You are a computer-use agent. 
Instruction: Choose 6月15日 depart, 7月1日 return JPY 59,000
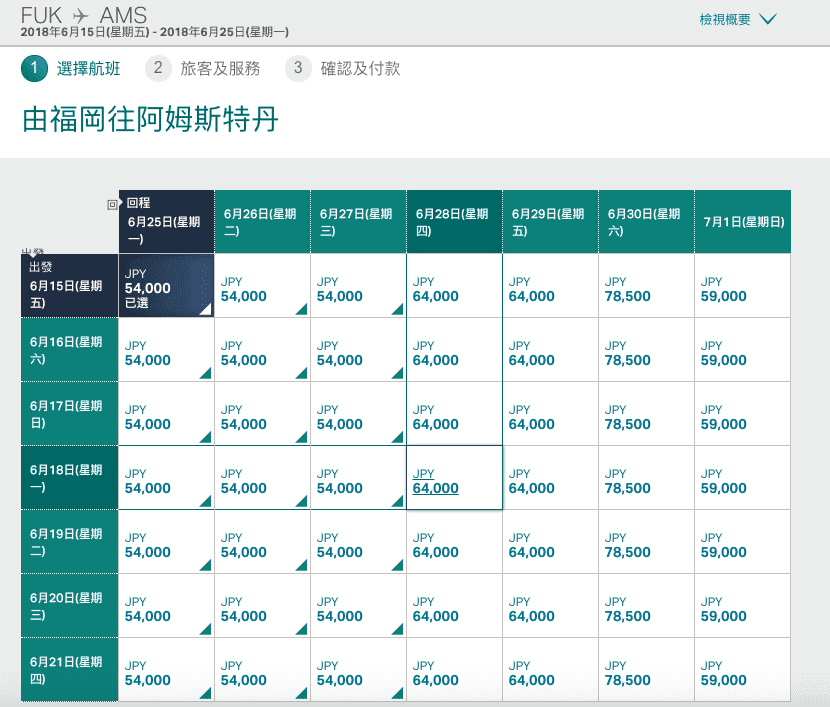[x=743, y=286]
